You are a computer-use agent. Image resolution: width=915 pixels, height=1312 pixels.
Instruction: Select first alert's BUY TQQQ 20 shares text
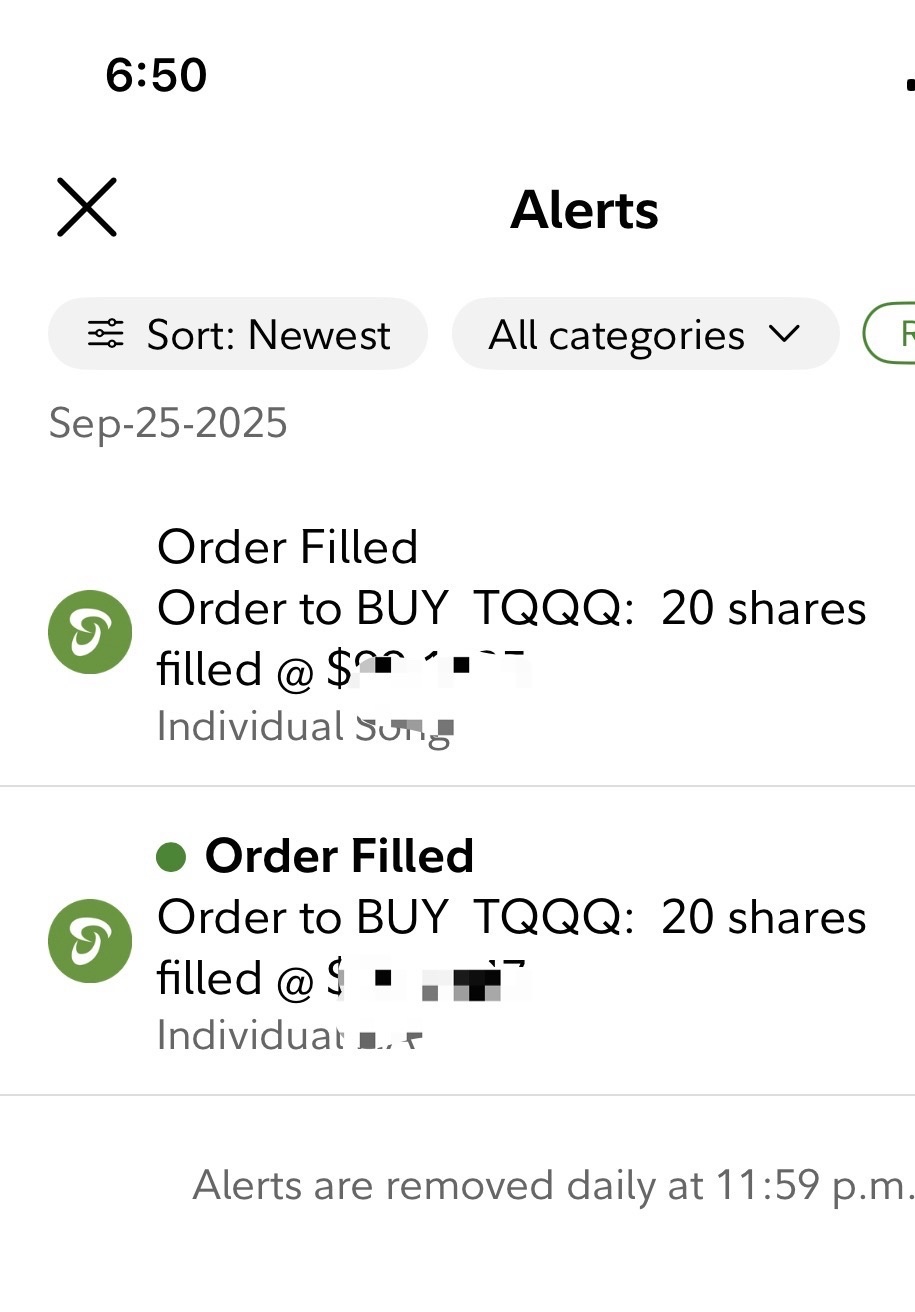pos(511,608)
